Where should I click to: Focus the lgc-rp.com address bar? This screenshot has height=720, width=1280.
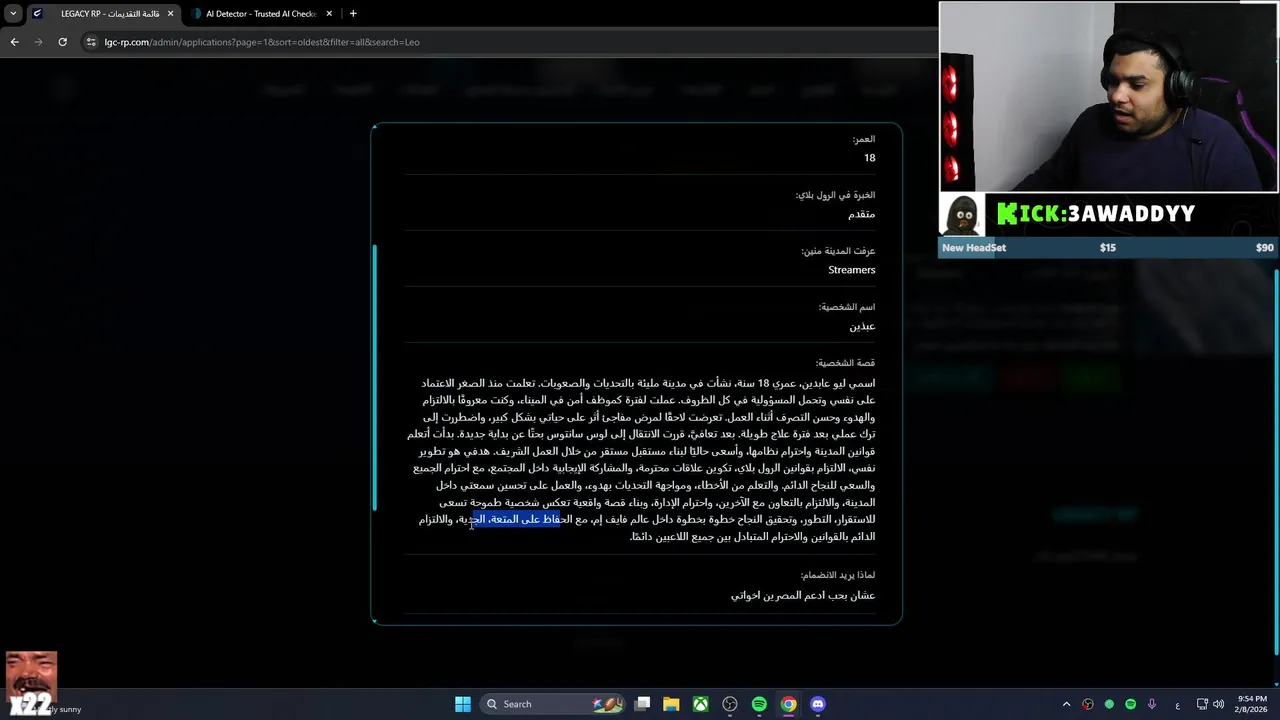coord(510,42)
